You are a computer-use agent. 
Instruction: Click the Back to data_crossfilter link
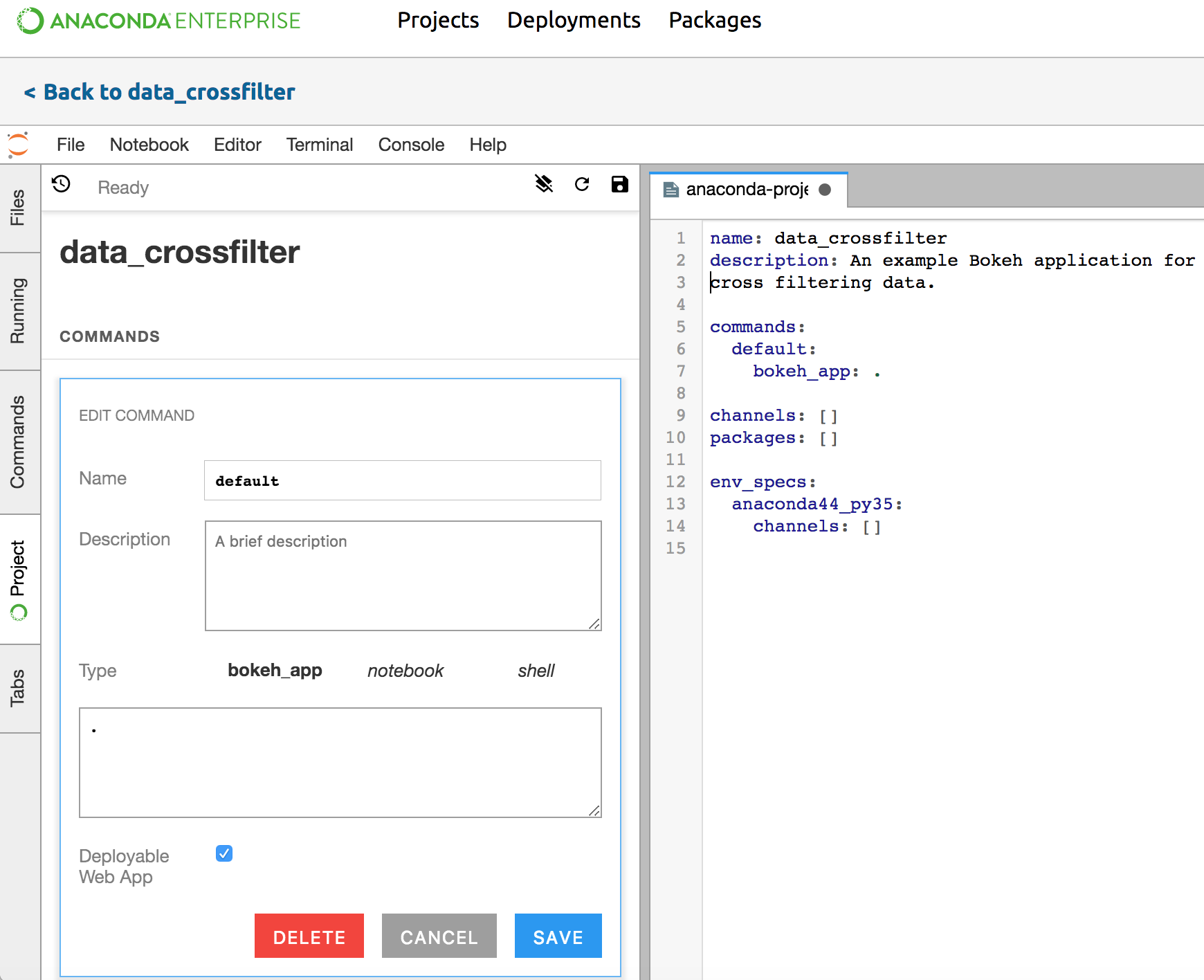(x=160, y=92)
